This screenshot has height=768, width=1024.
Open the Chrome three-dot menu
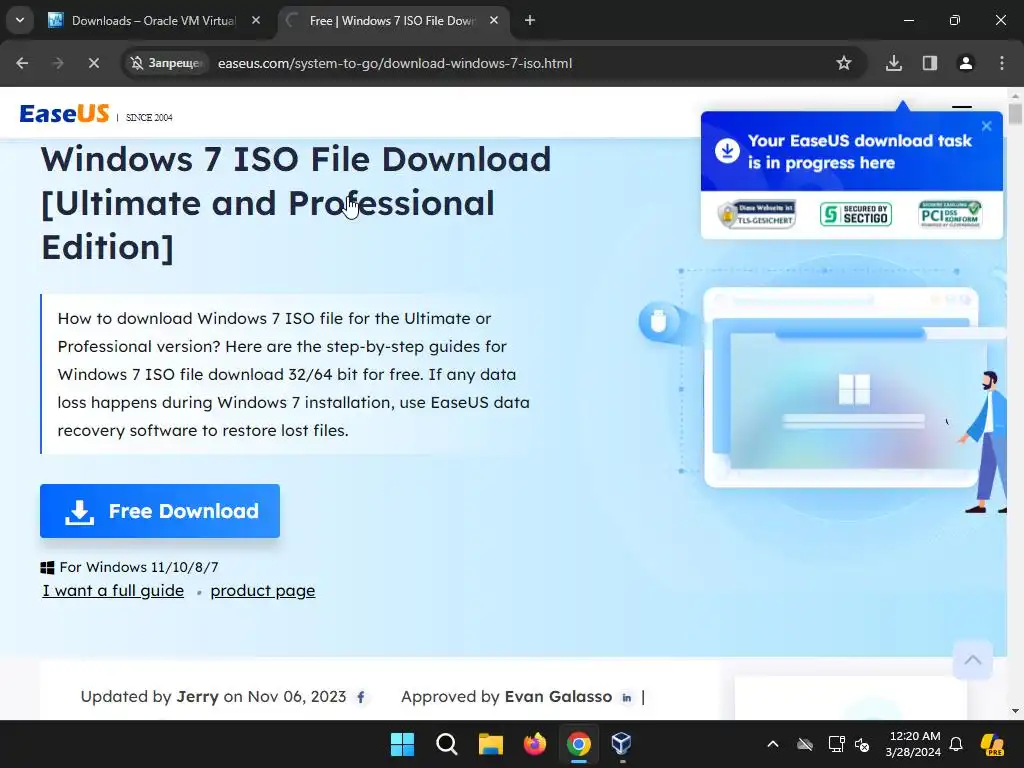click(x=1002, y=63)
